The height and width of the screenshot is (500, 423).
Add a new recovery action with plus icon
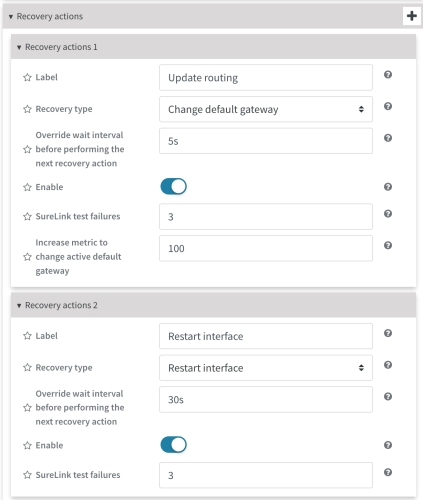412,16
